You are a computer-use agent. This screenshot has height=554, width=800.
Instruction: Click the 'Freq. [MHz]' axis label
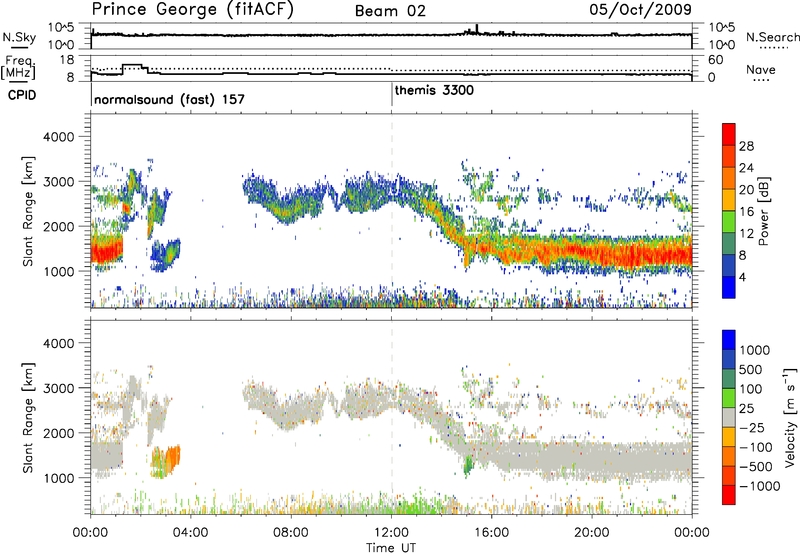coord(19,68)
